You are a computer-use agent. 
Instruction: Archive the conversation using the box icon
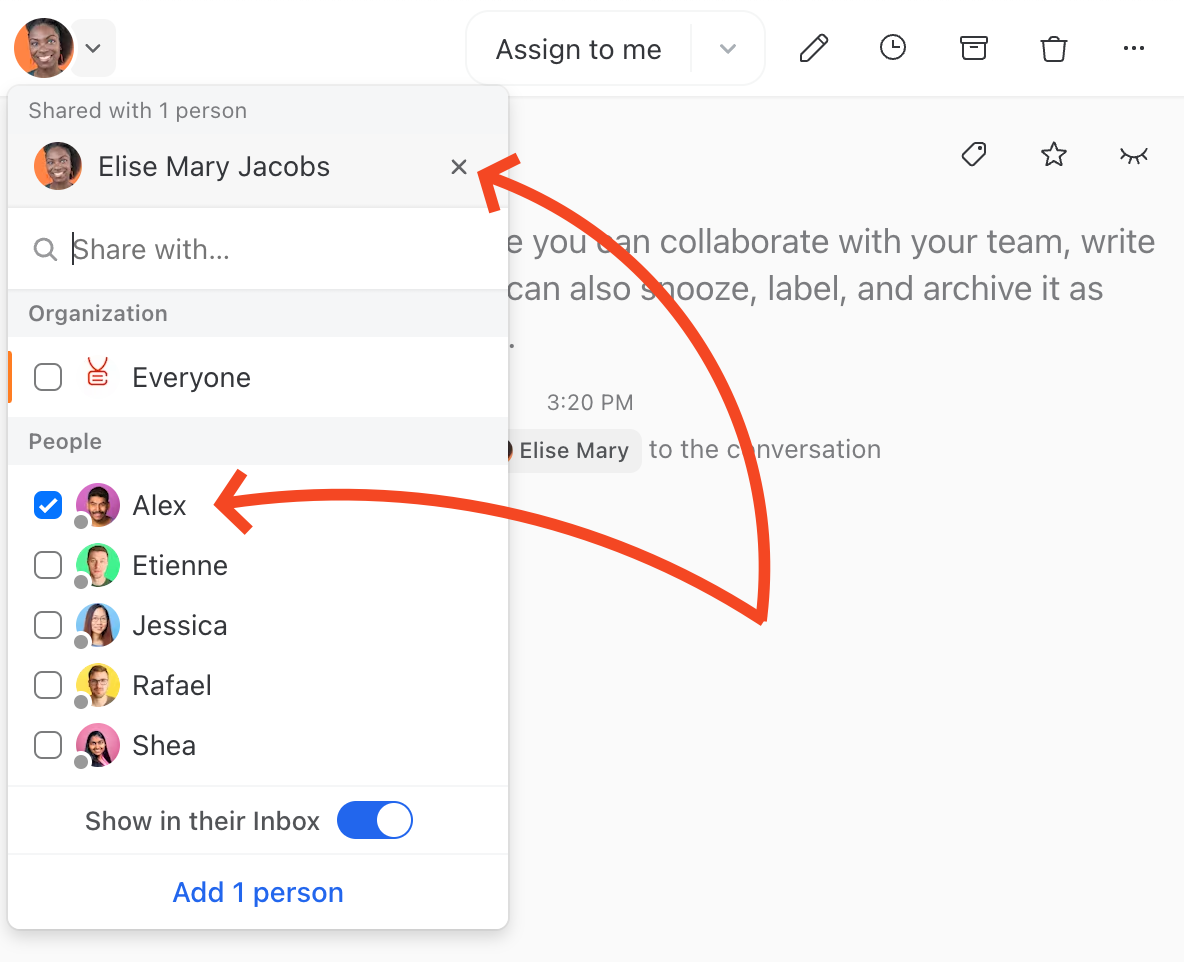click(x=973, y=47)
